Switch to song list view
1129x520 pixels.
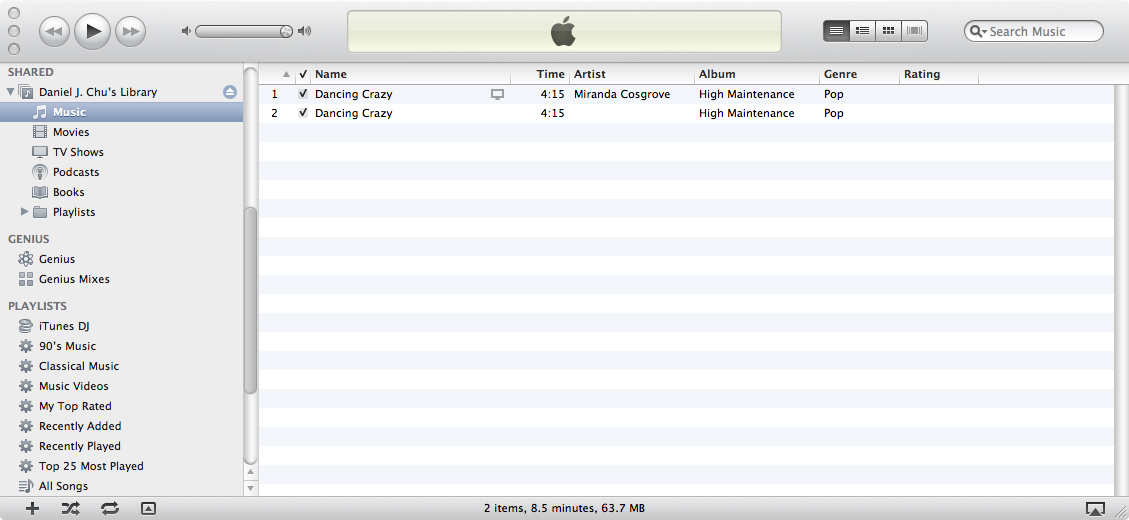(x=837, y=31)
